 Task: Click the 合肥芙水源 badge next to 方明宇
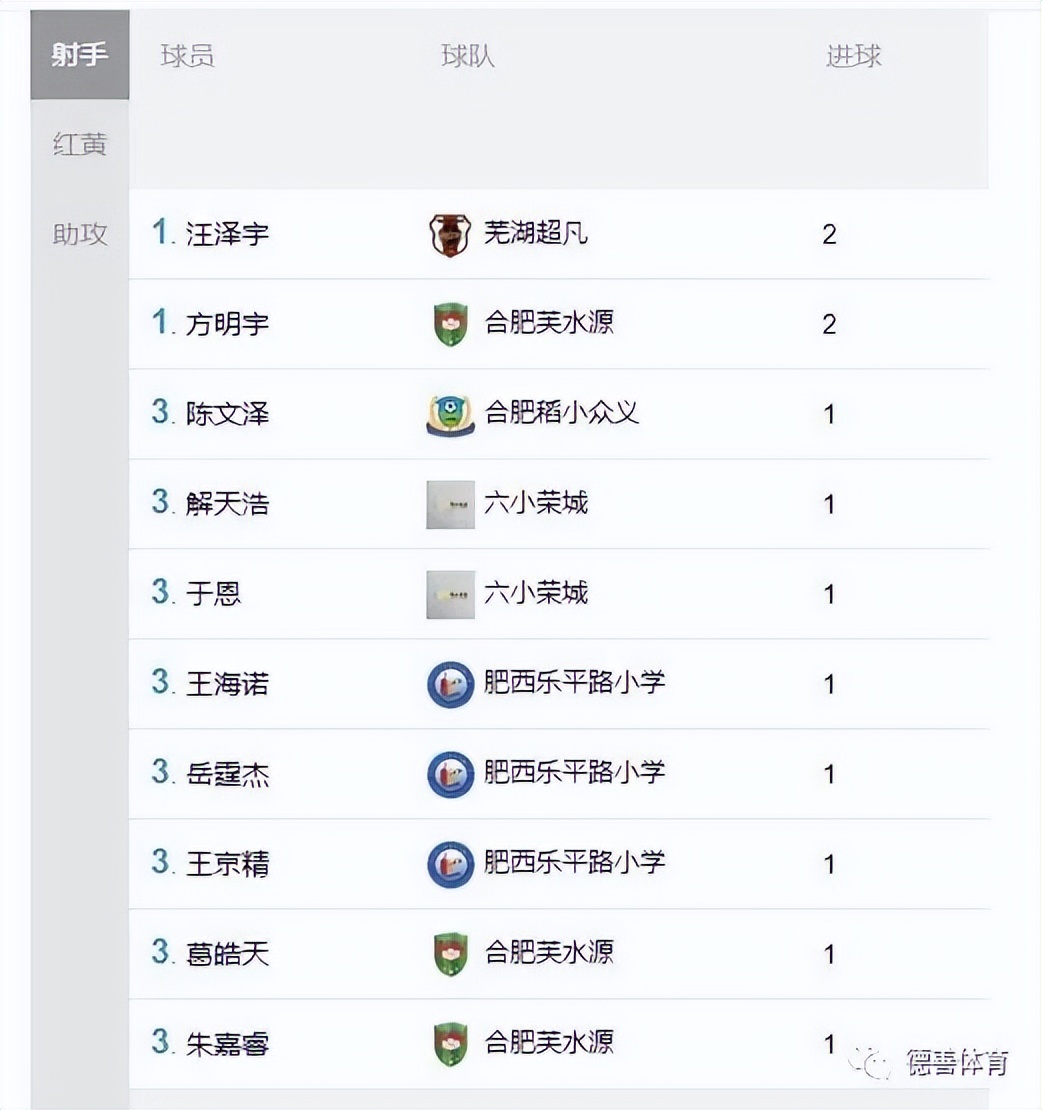[x=450, y=324]
